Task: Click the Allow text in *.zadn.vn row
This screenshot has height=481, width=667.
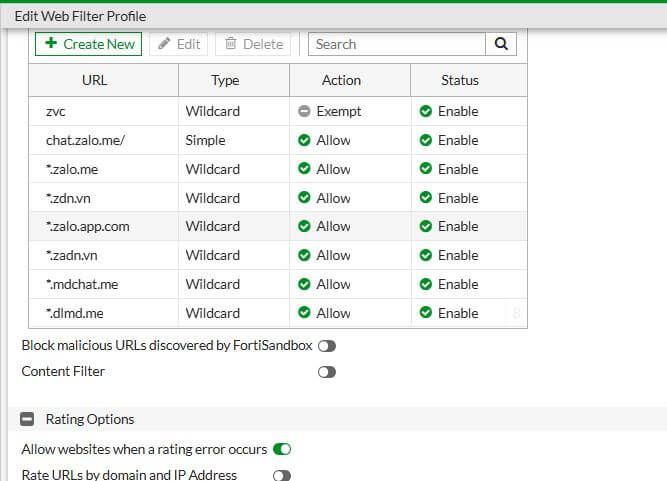Action: point(334,255)
